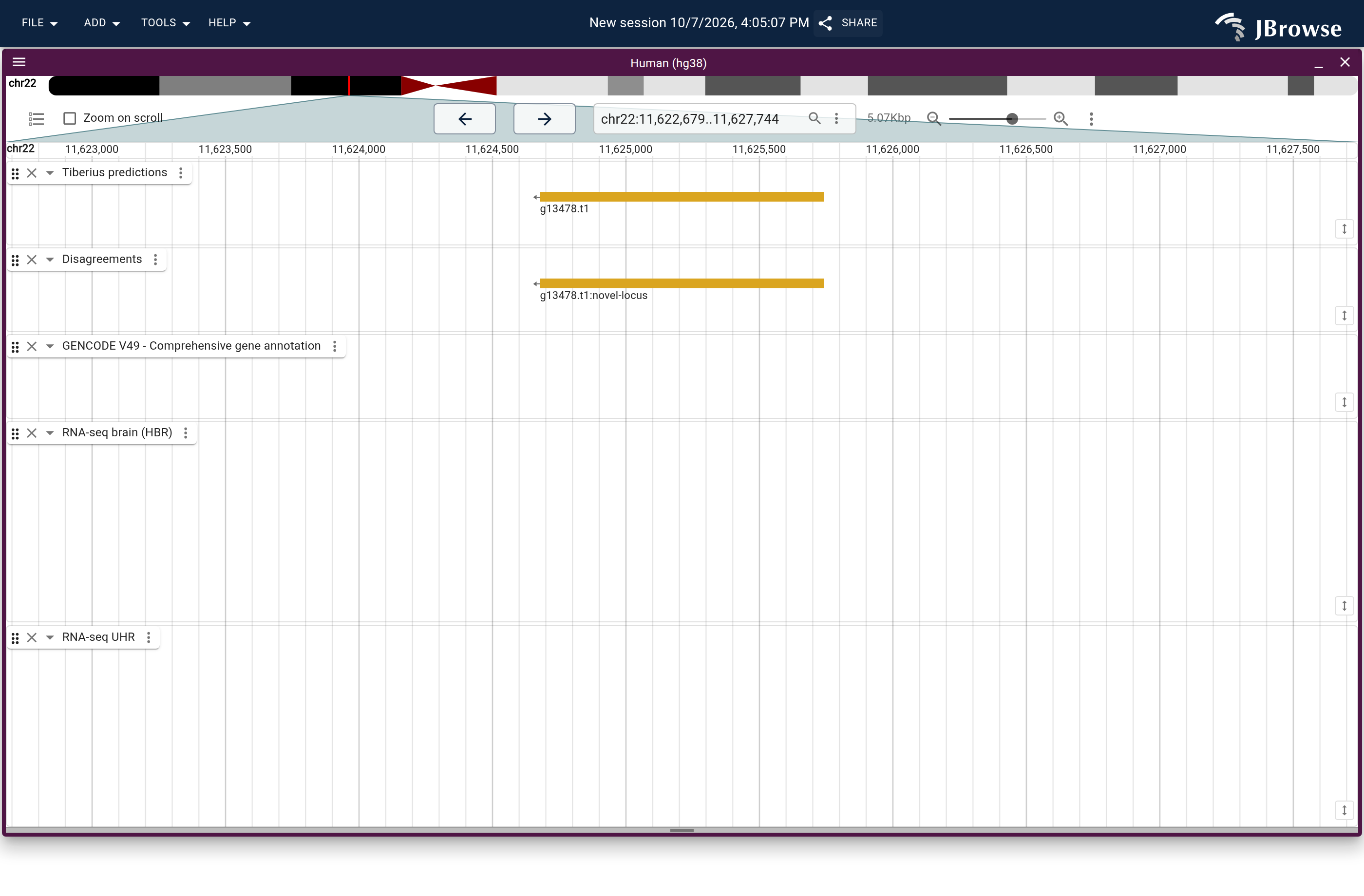
Task: Open the TOOLS menu
Action: coord(165,23)
